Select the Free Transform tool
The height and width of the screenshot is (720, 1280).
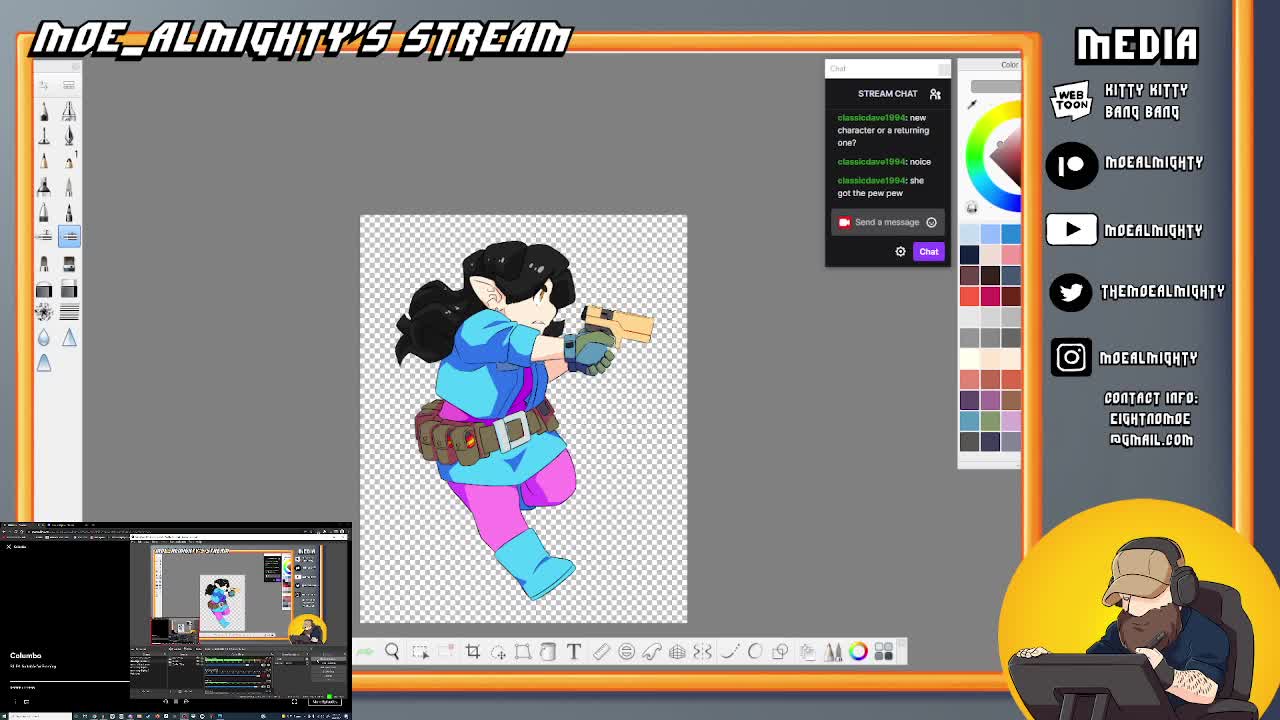tap(523, 652)
